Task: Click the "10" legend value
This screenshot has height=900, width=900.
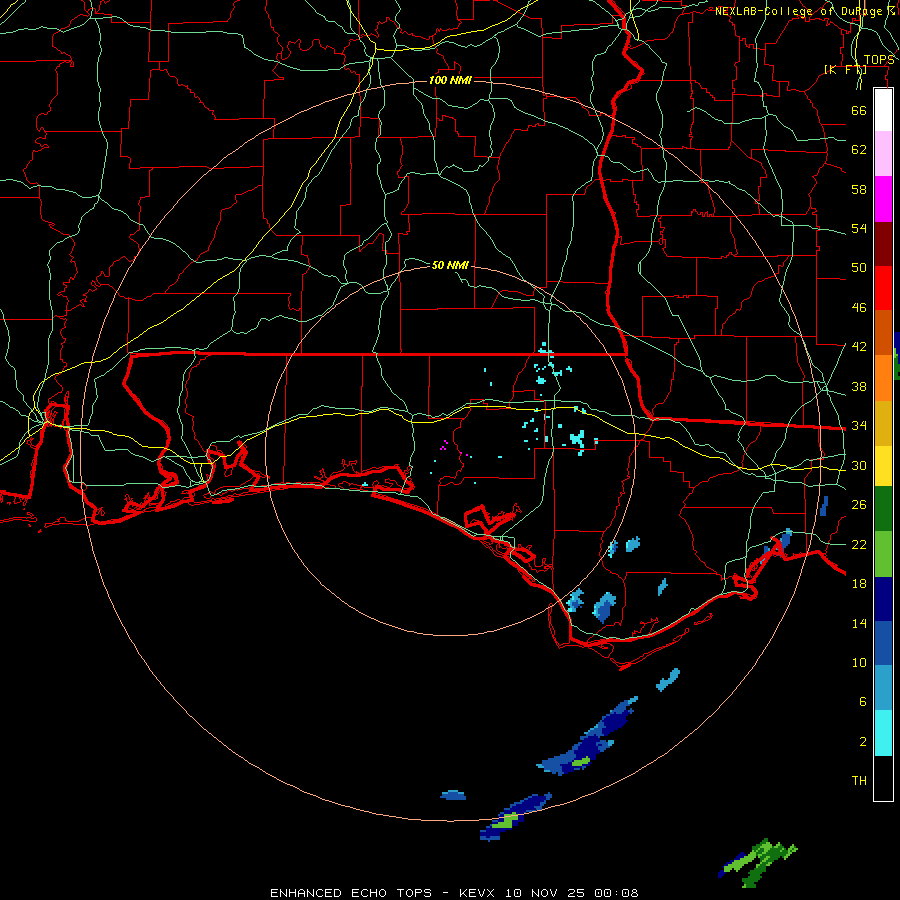Action: pos(859,662)
